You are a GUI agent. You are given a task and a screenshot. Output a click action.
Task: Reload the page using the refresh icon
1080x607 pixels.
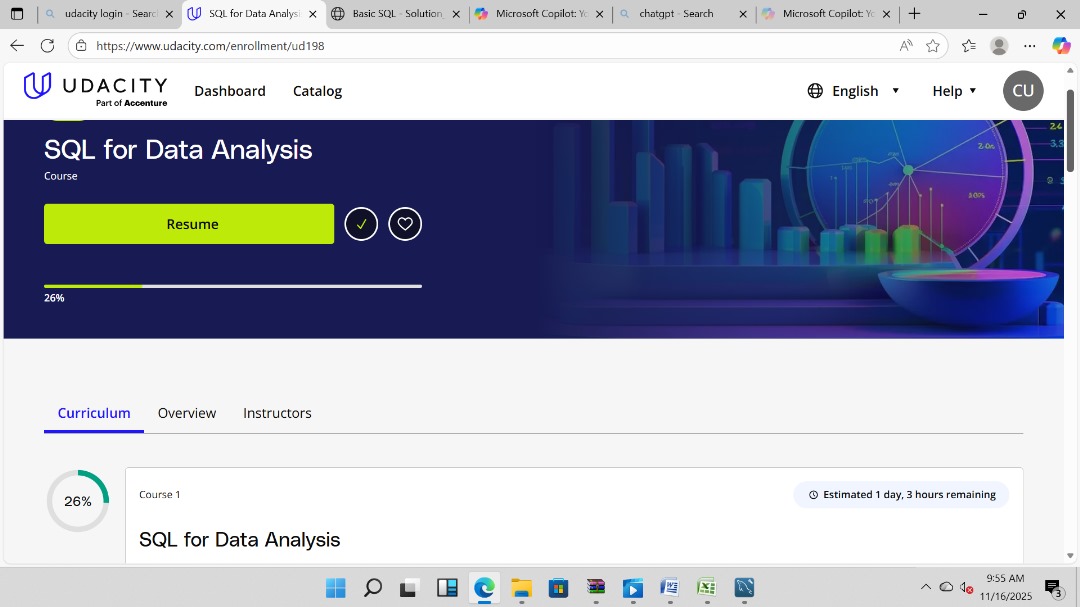47,45
